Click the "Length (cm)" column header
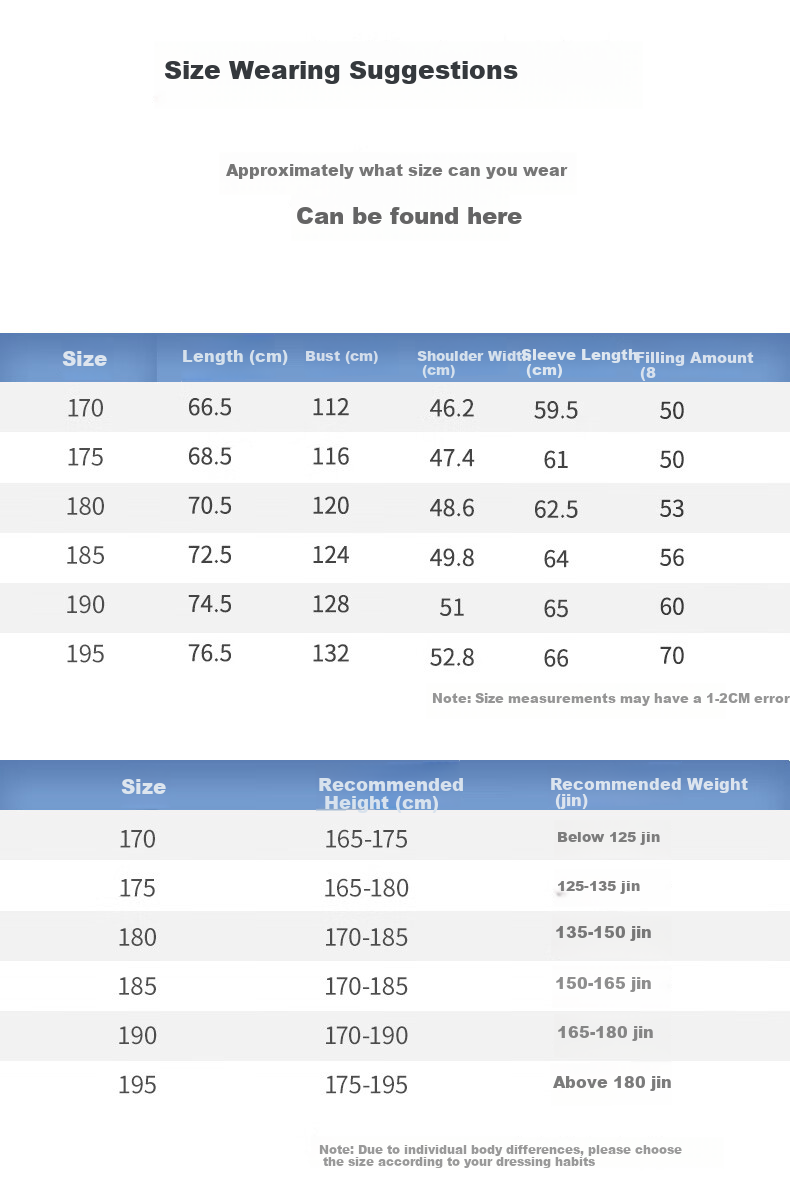The image size is (790, 1203). pyautogui.click(x=235, y=357)
